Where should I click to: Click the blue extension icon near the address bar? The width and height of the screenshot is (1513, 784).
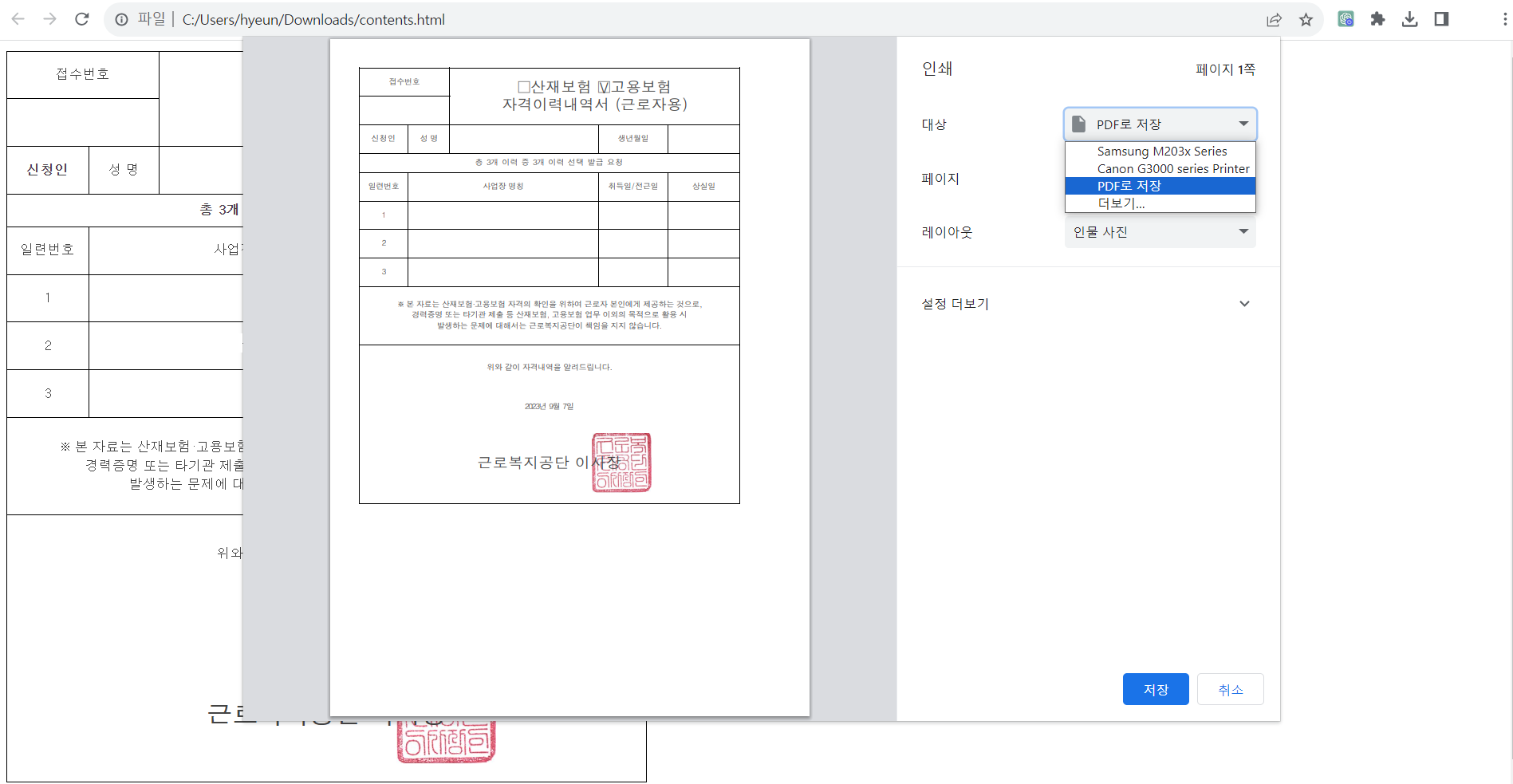click(x=1346, y=19)
